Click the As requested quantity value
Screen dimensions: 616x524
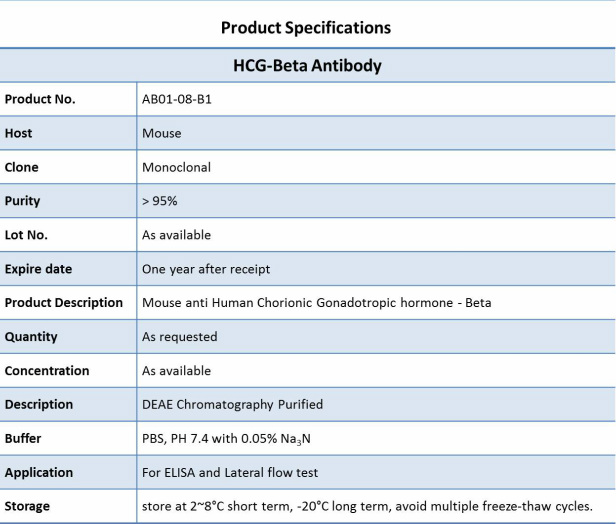pyautogui.click(x=180, y=337)
